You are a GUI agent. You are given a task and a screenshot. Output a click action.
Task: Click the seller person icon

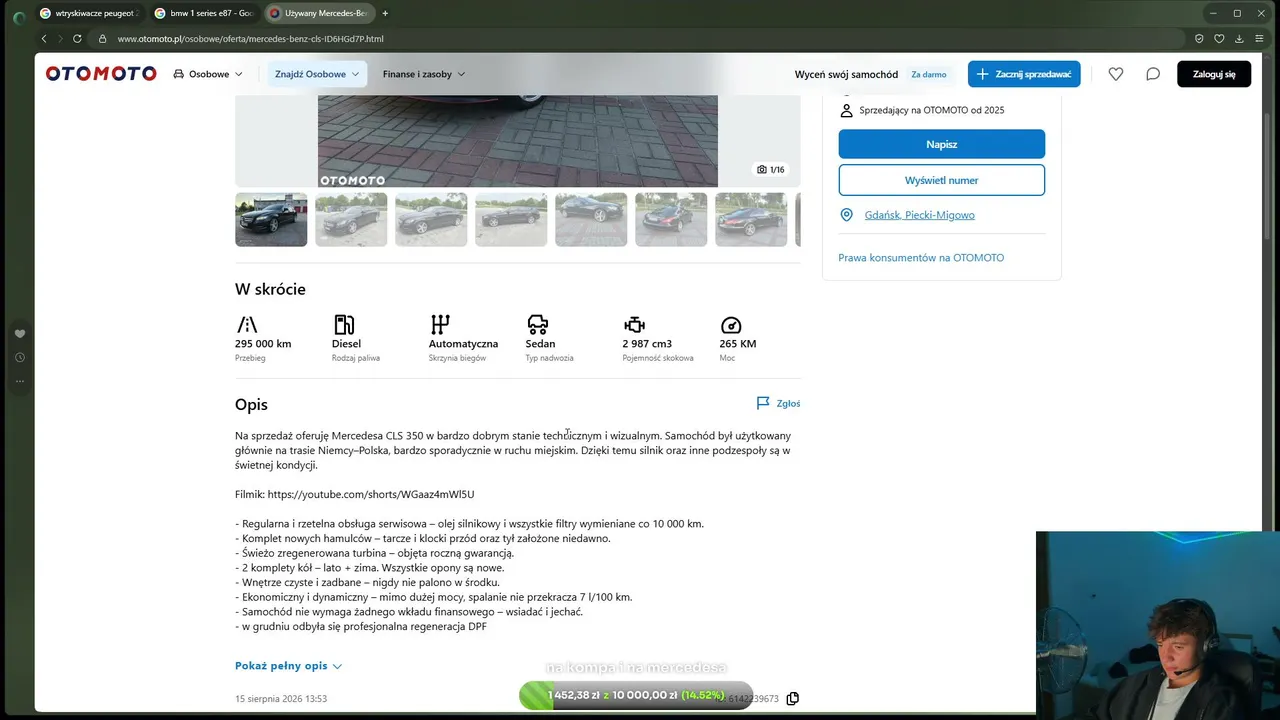(846, 110)
